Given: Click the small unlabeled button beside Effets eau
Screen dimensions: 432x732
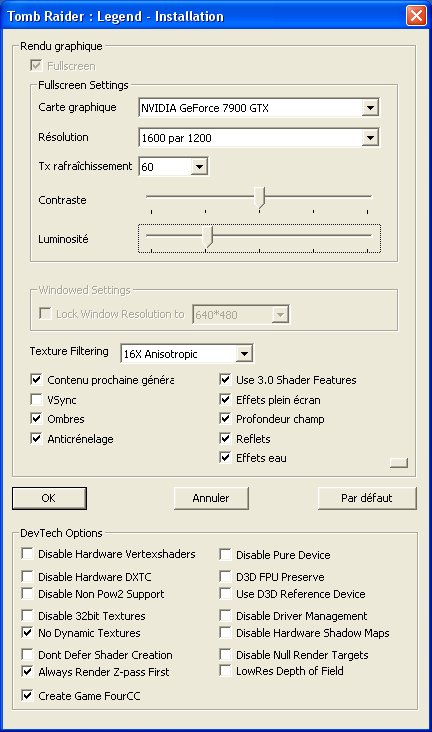Looking at the screenshot, I should pos(398,462).
